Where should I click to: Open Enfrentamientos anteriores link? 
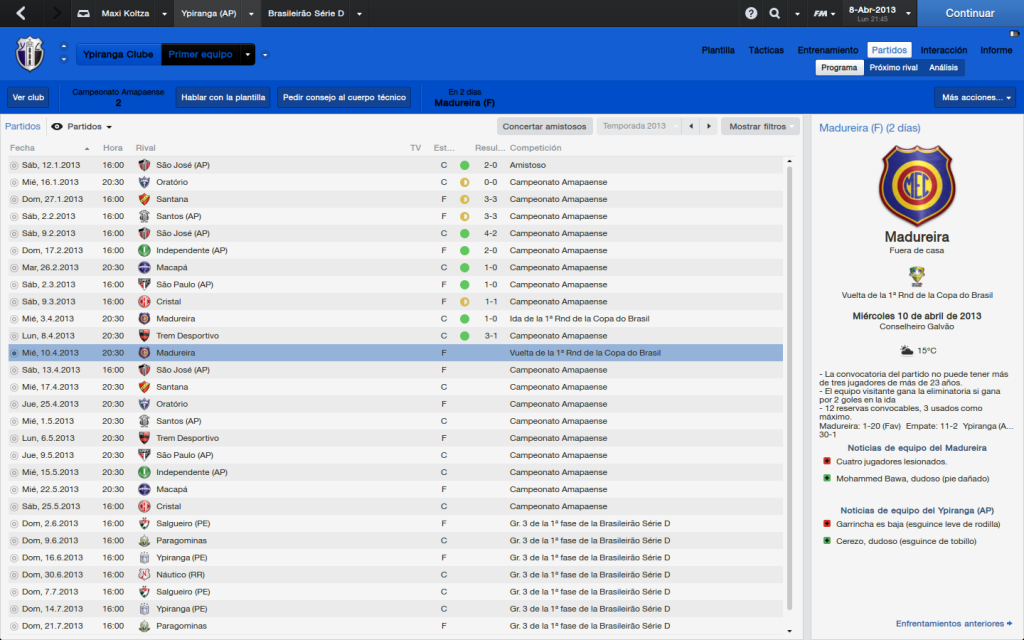(x=953, y=624)
